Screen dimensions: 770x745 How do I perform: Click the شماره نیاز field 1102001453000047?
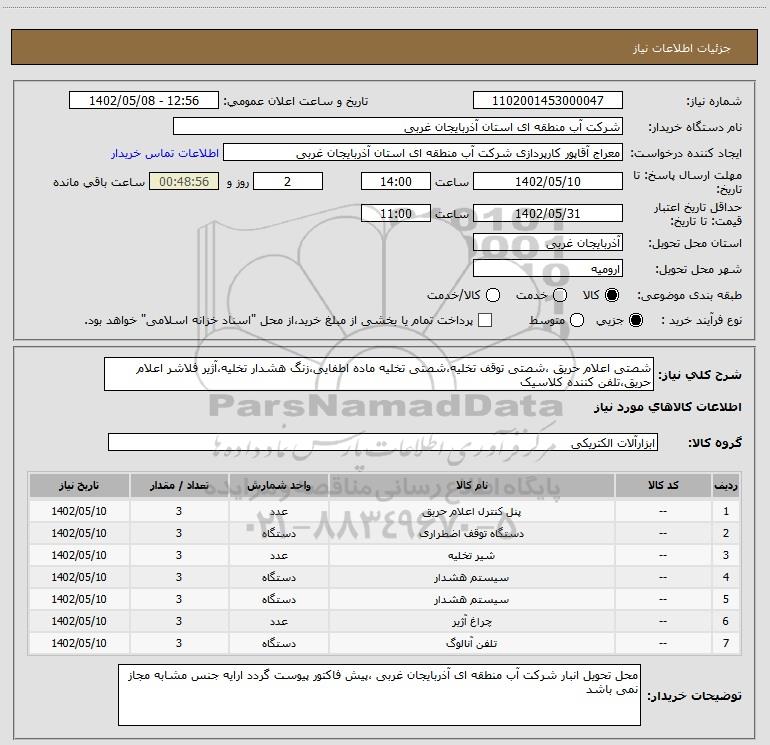tap(548, 100)
